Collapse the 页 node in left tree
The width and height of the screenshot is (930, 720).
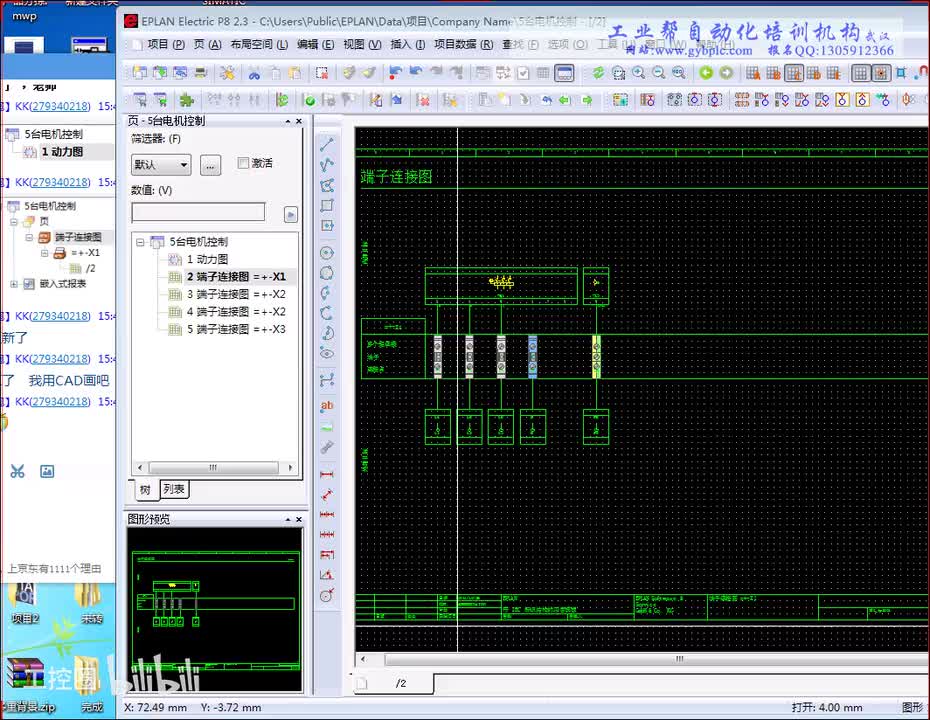[x=14, y=222]
